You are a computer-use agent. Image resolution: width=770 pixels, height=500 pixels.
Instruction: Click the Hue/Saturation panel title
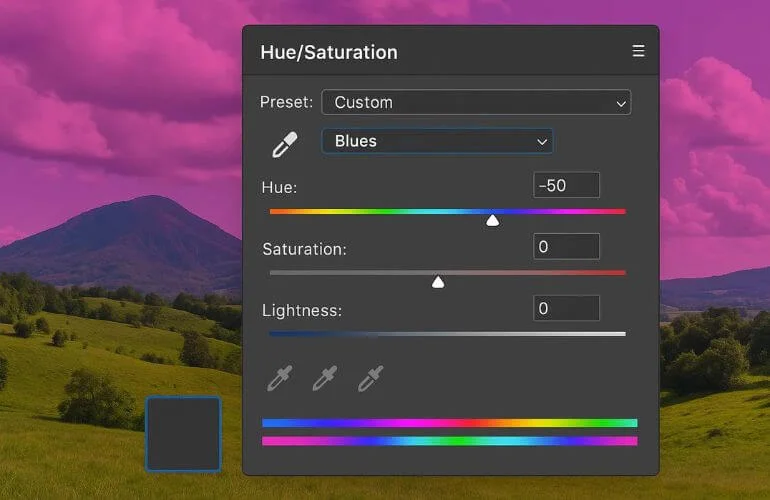[x=328, y=53]
